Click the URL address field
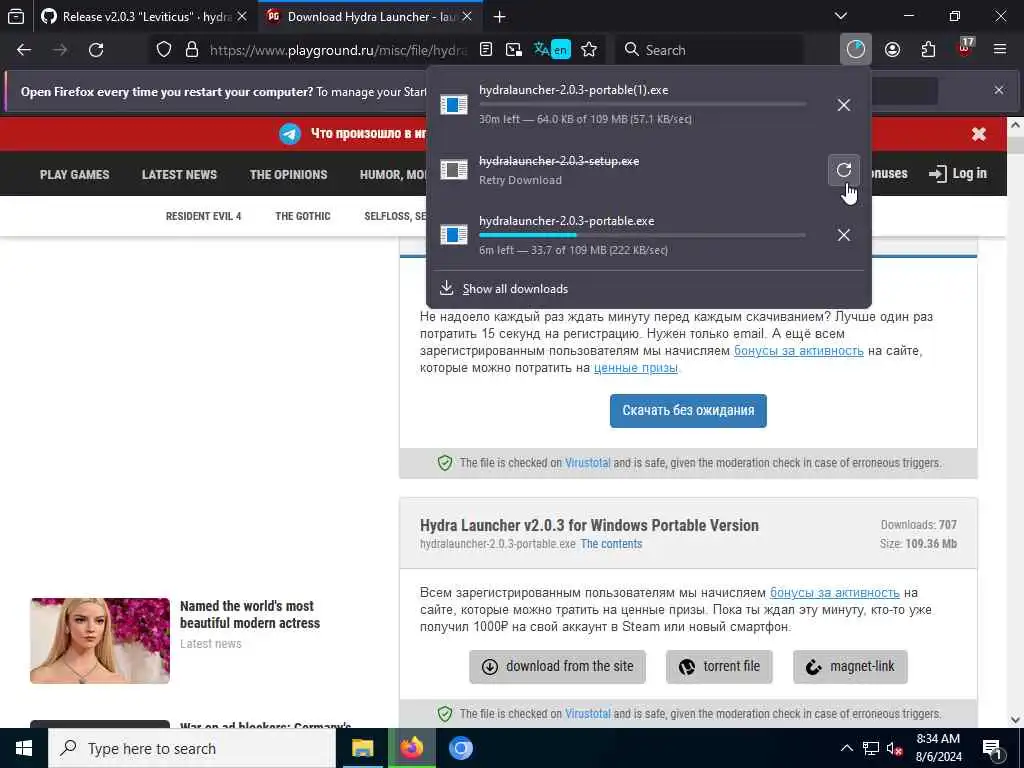The width and height of the screenshot is (1024, 768). (338, 50)
